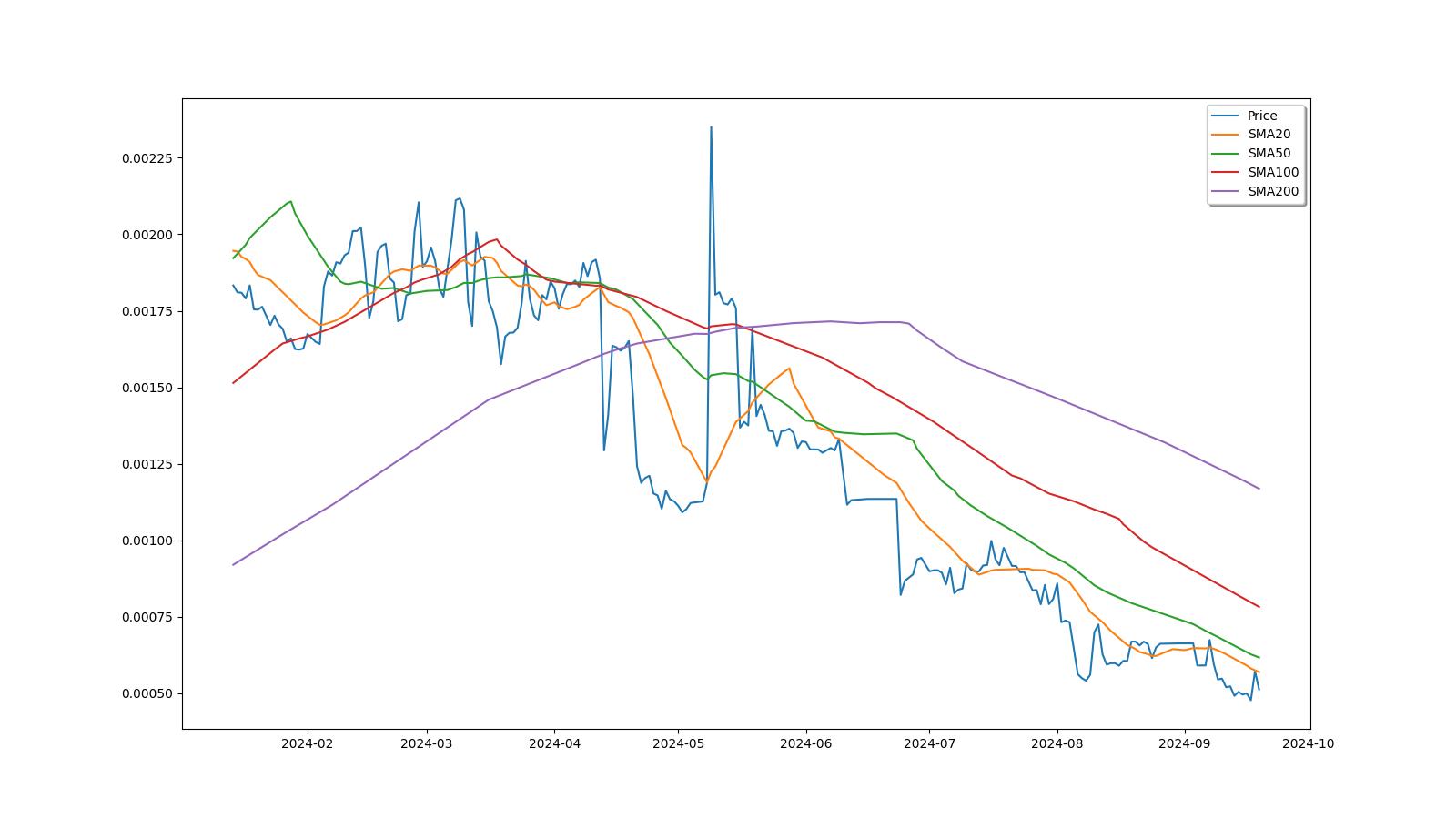Click the 2024-10 x-axis label
Viewport: 1456px width, 819px height.
point(1308,743)
